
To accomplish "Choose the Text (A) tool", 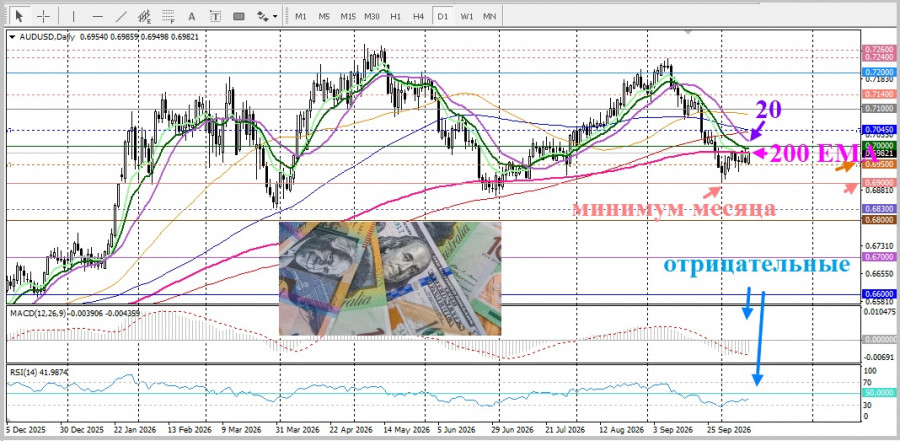I will 192,16.
